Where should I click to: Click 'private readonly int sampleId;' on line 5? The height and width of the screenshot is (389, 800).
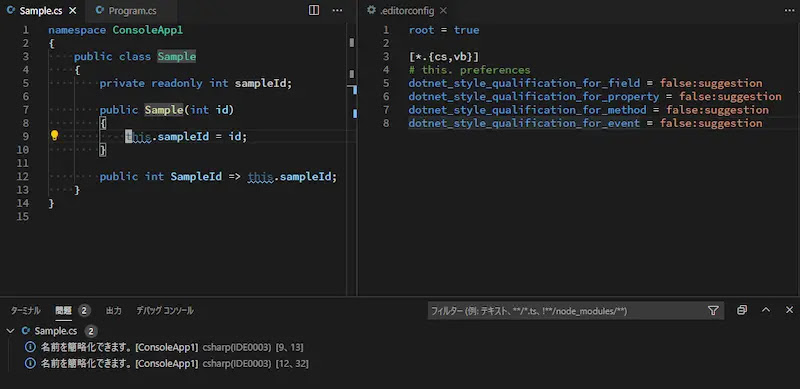coord(195,83)
